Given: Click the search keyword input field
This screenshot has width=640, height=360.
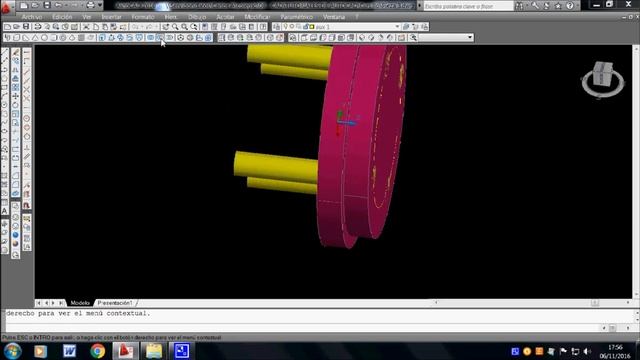Looking at the screenshot, I should click(x=468, y=6).
